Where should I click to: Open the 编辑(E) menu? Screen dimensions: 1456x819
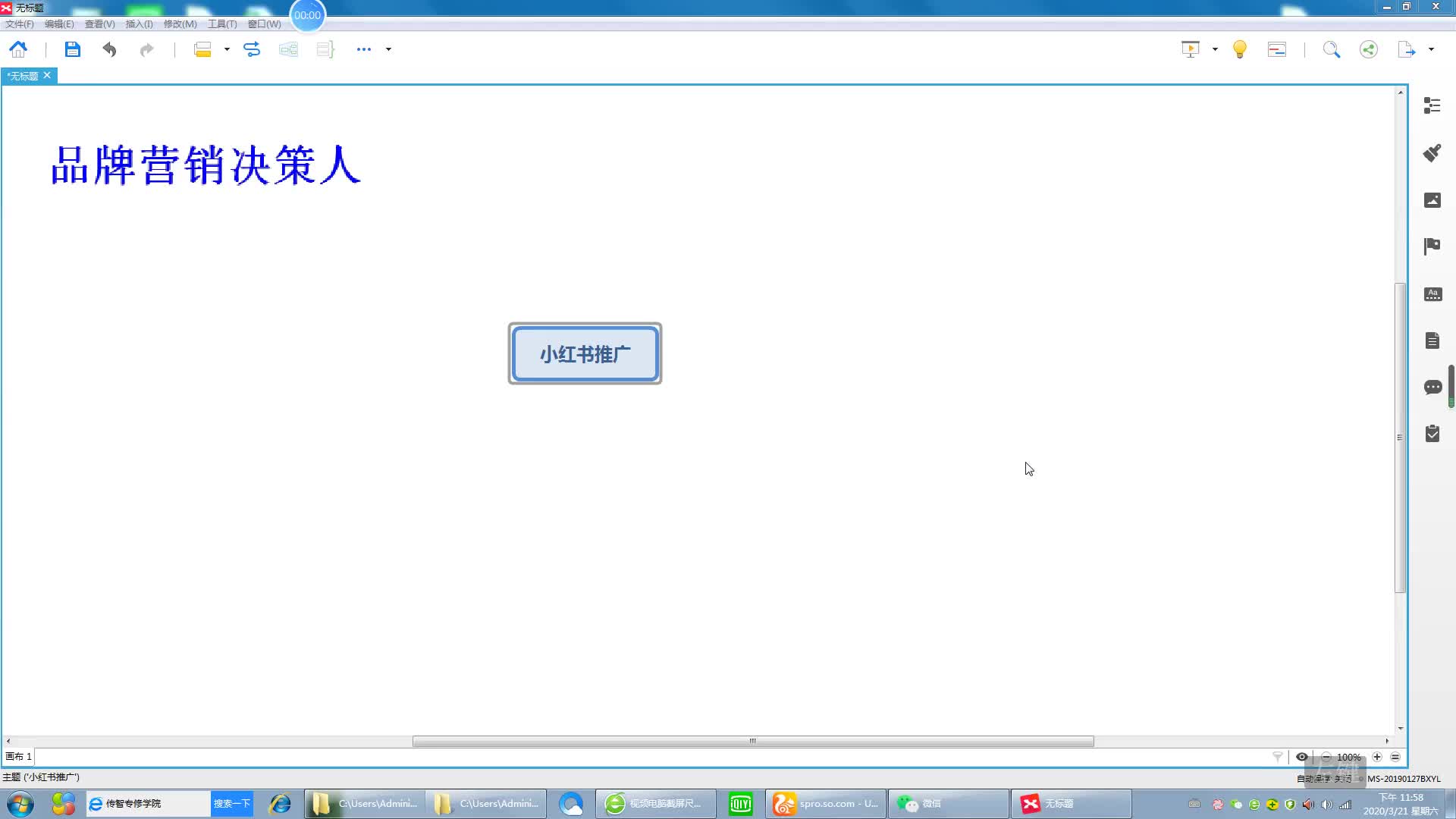pyautogui.click(x=59, y=24)
